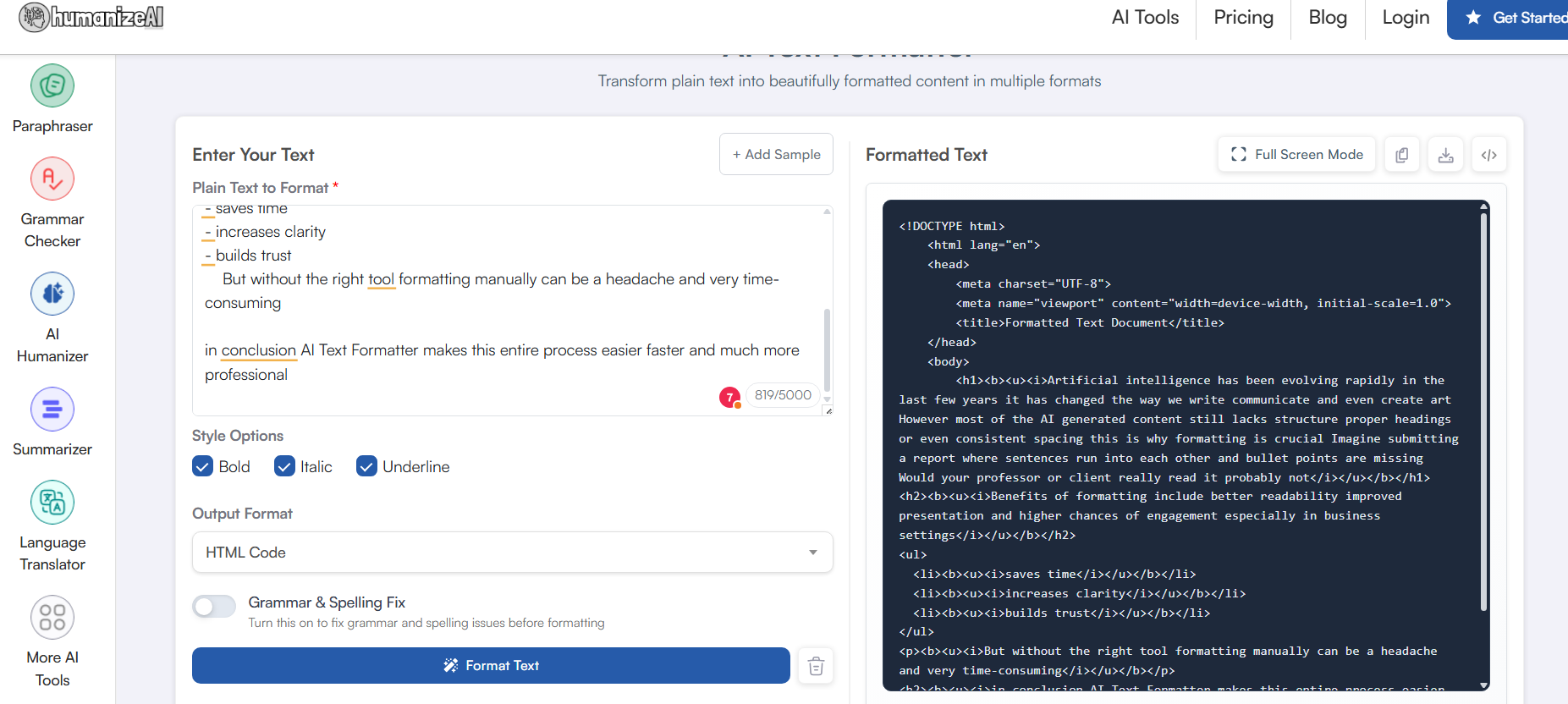Viewport: 1568px width, 704px height.
Task: Click the Add Sample button
Action: point(776,155)
